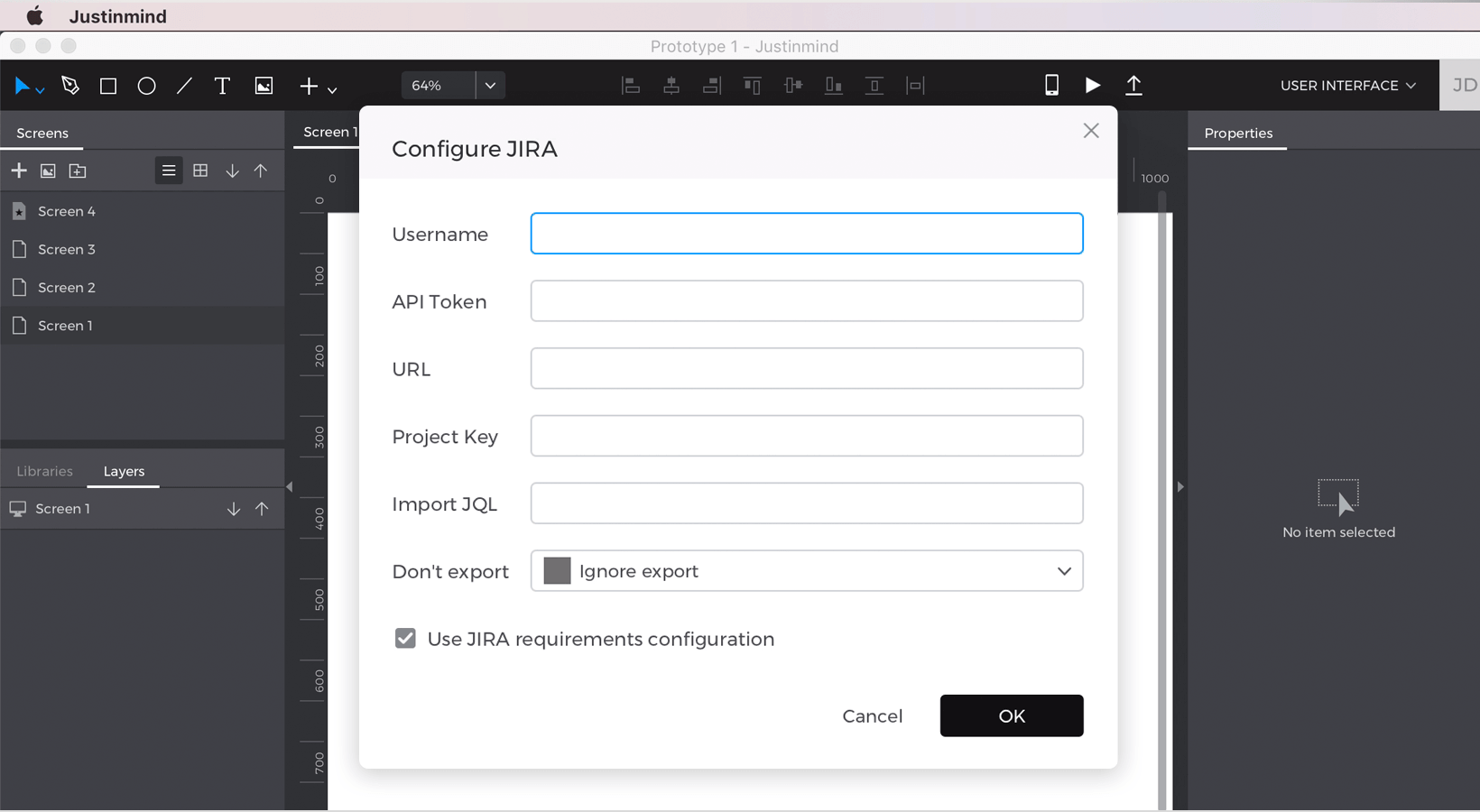Focus the Import JQL input field
Screen dimensions: 1480x812
click(807, 503)
